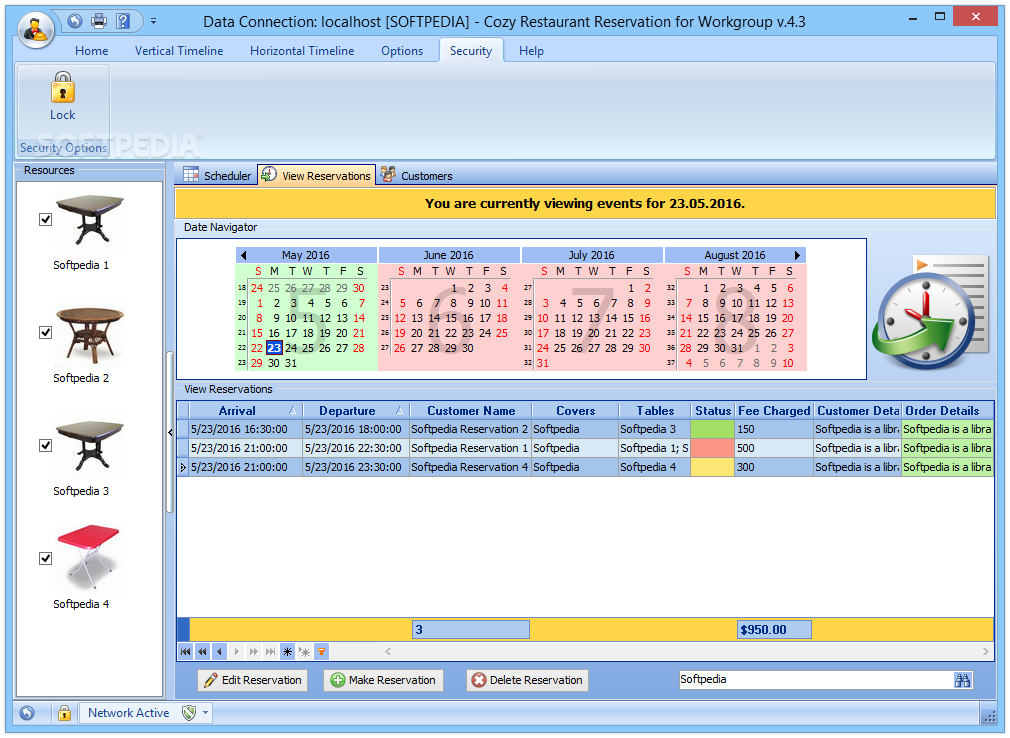Jump to first record in navigator
Screen dimensions: 1010x738
[x=186, y=652]
